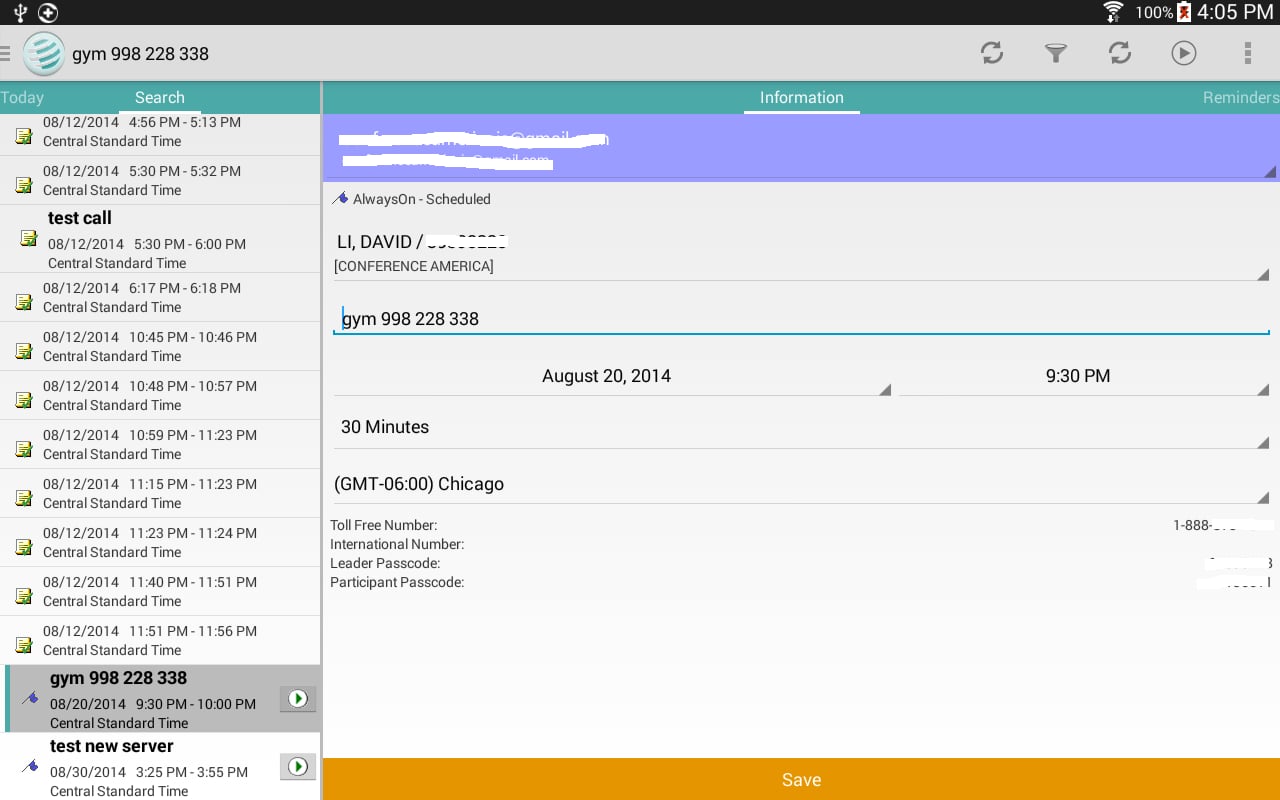The width and height of the screenshot is (1280, 800).
Task: Switch to the Search tab
Action: pos(160,98)
